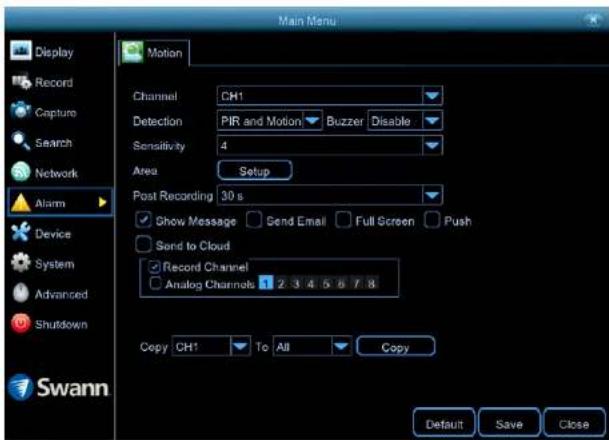
Task: Select Display in the sidebar menu
Action: coord(54,52)
